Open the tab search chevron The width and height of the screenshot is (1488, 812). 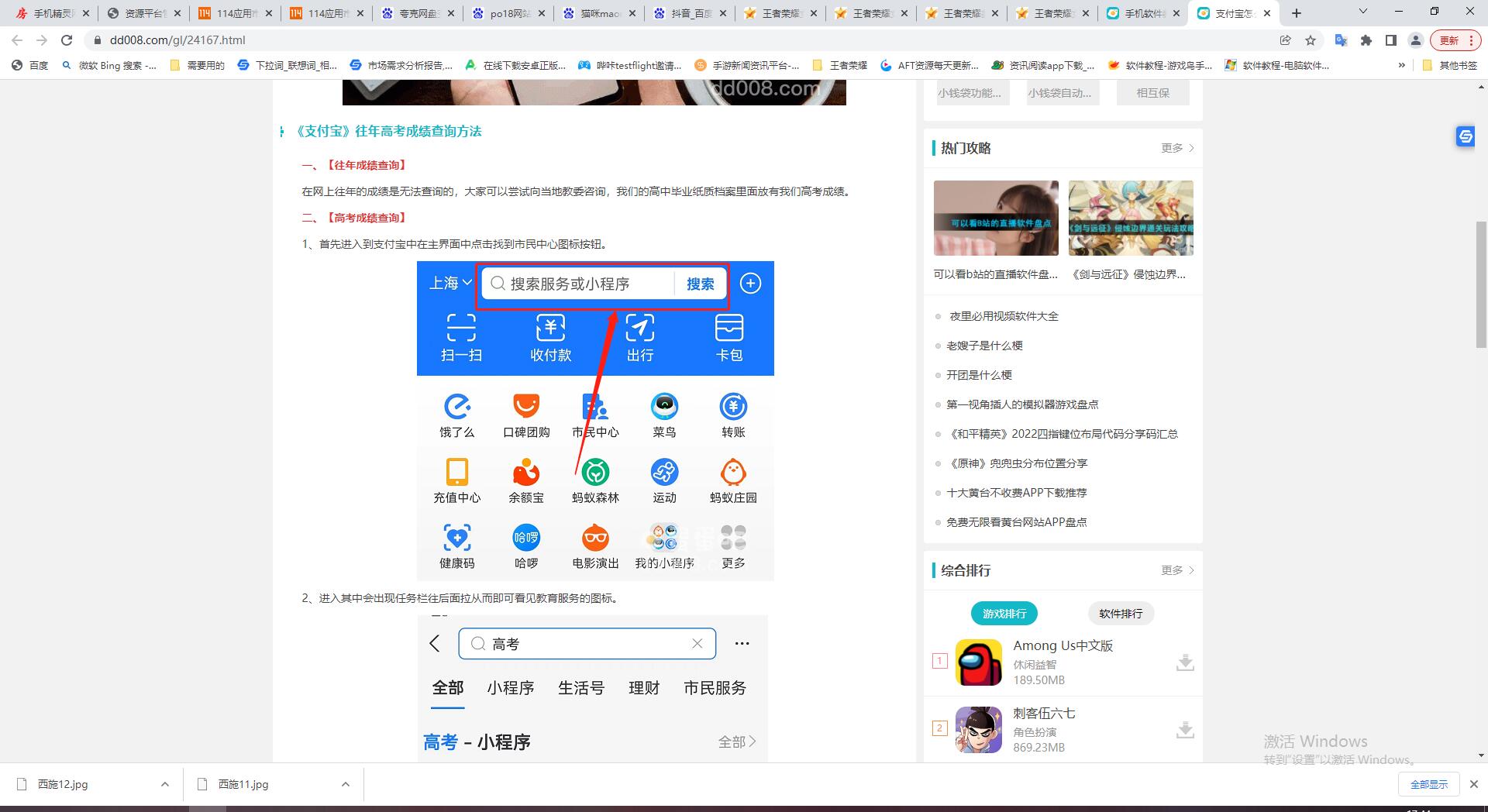(x=1363, y=12)
